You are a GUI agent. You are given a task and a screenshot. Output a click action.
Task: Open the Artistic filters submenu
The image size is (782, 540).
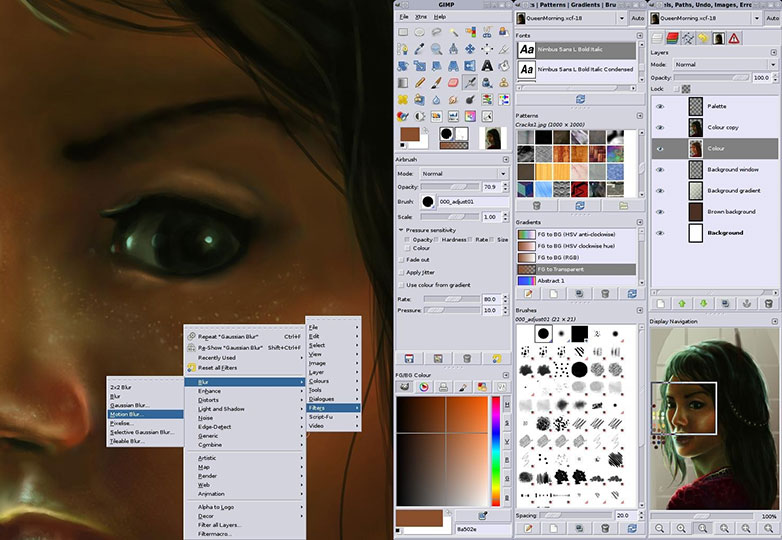[245, 458]
